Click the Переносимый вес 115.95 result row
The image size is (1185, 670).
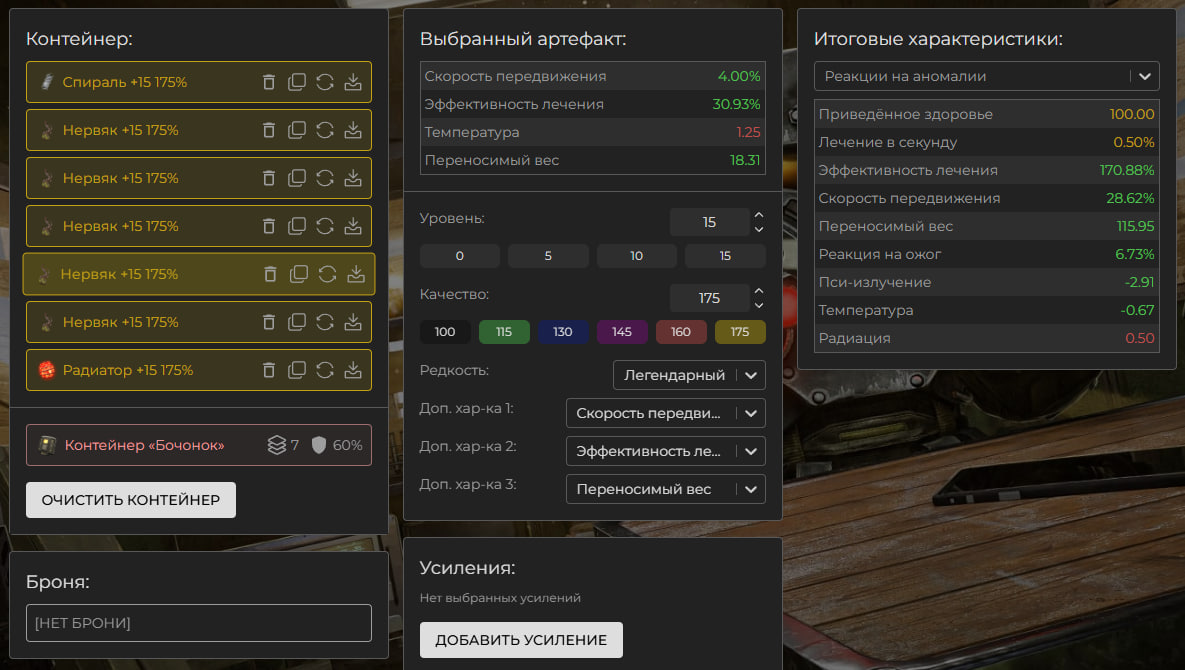[986, 226]
